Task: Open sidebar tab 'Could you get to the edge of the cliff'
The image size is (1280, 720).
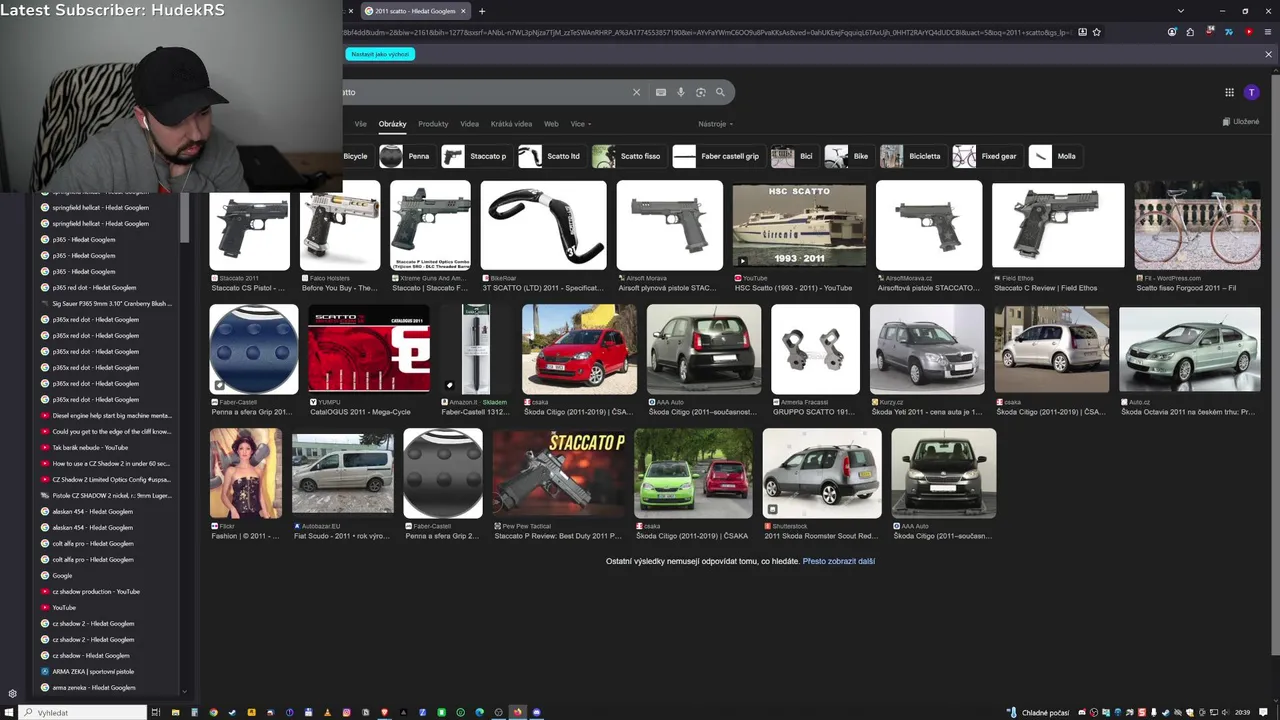Action: coord(106,431)
